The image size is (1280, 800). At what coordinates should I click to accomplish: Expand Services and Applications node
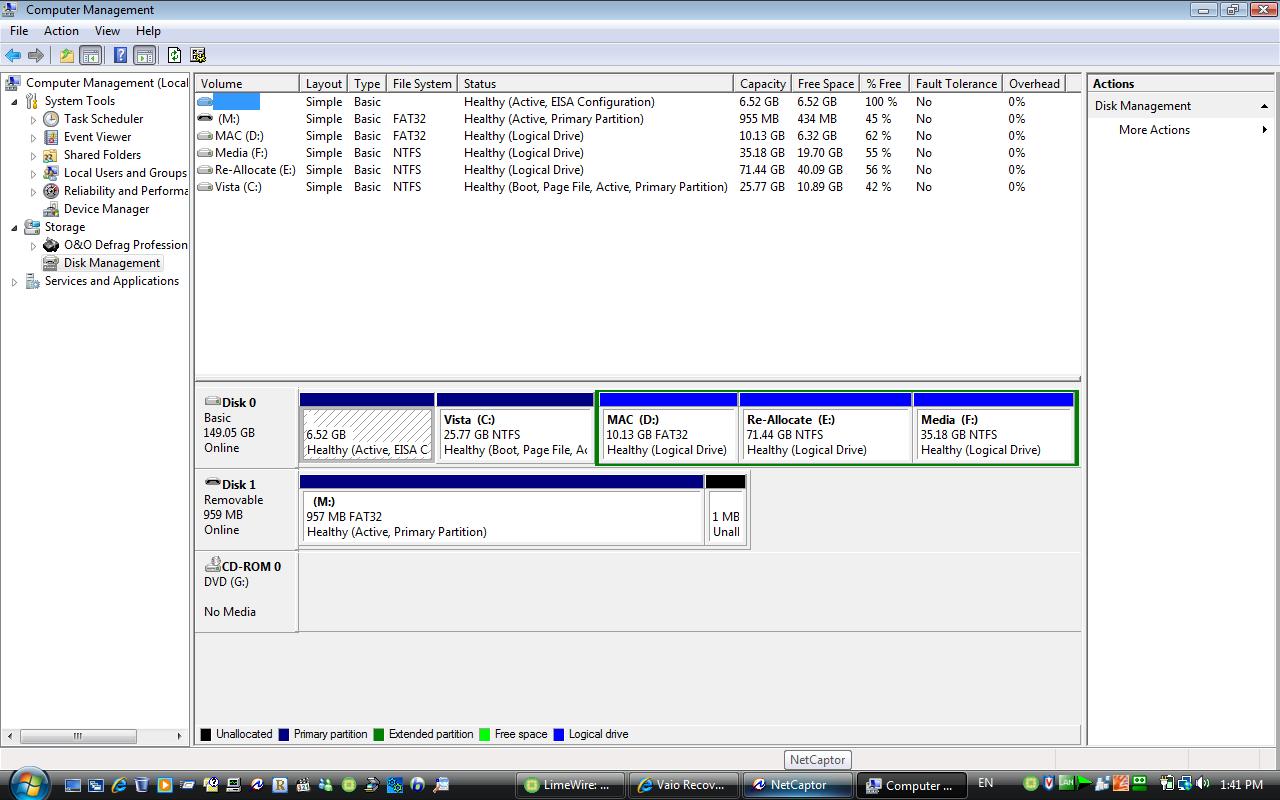point(14,282)
